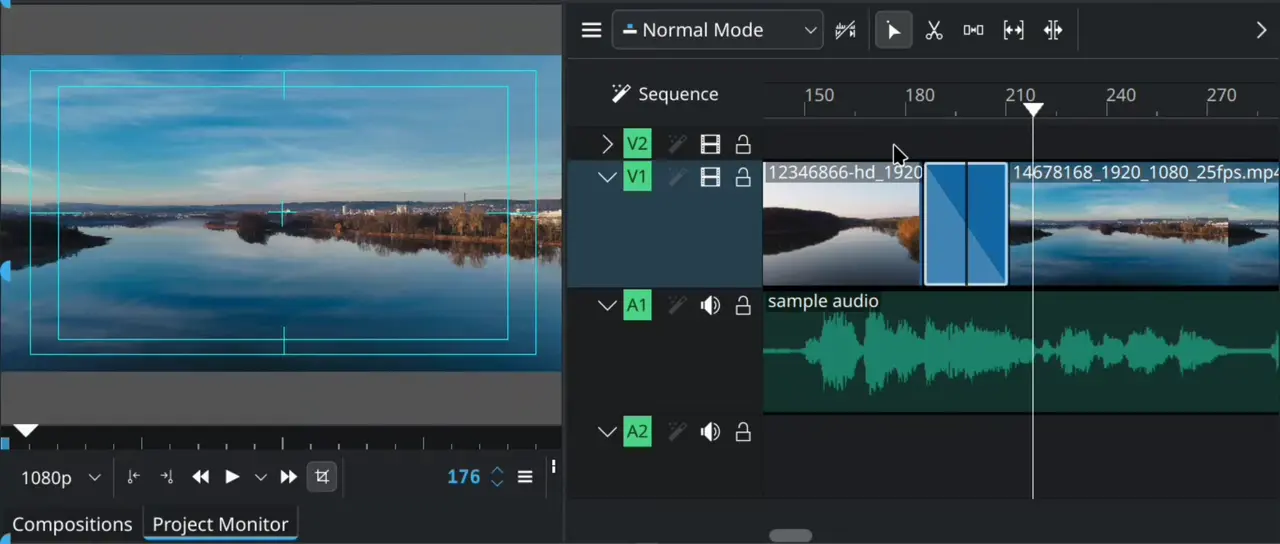Lock the V1 video track

pos(743,178)
